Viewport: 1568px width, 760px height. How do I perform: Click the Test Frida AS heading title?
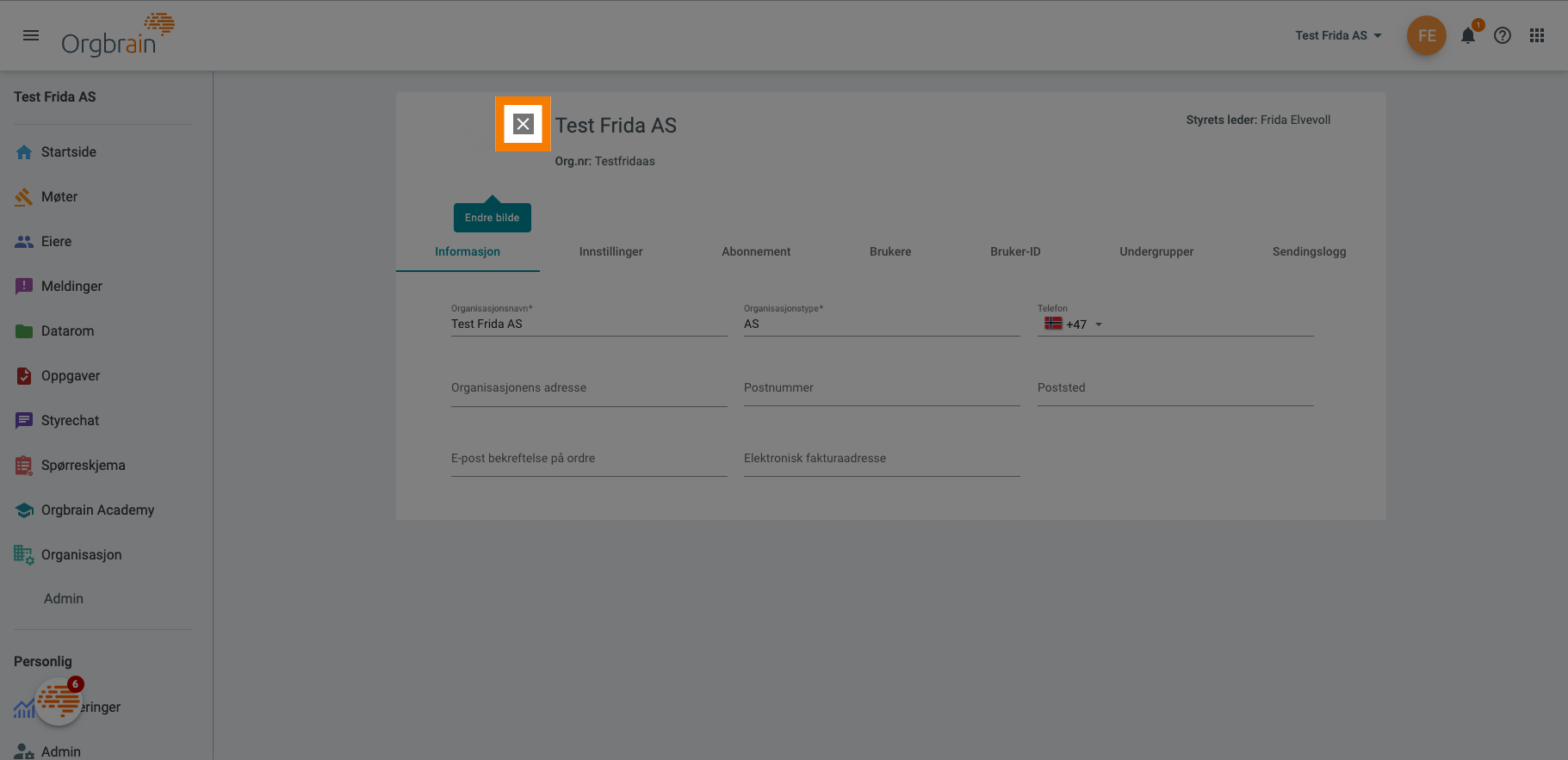coord(616,126)
